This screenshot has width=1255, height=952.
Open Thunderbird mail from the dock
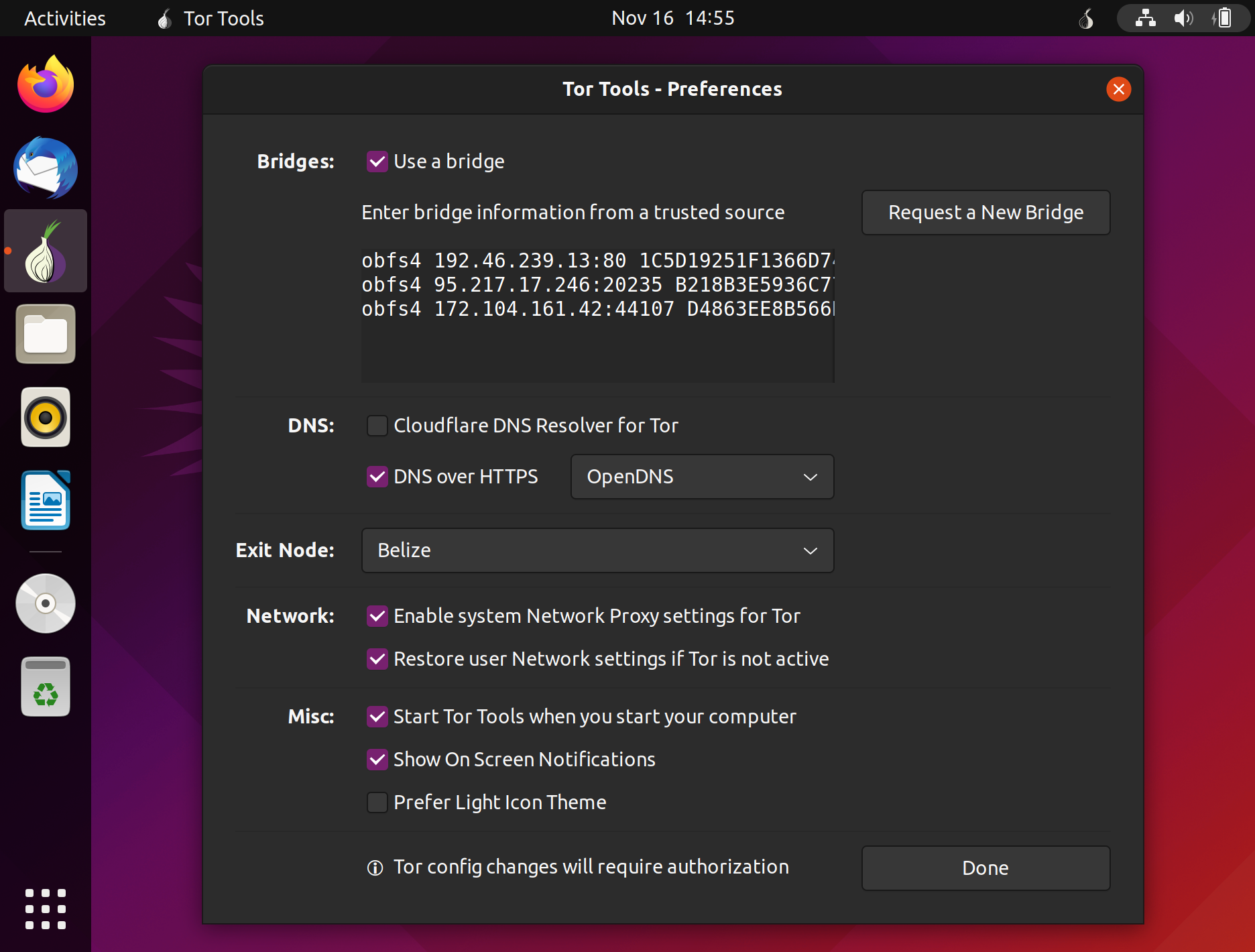click(x=46, y=168)
